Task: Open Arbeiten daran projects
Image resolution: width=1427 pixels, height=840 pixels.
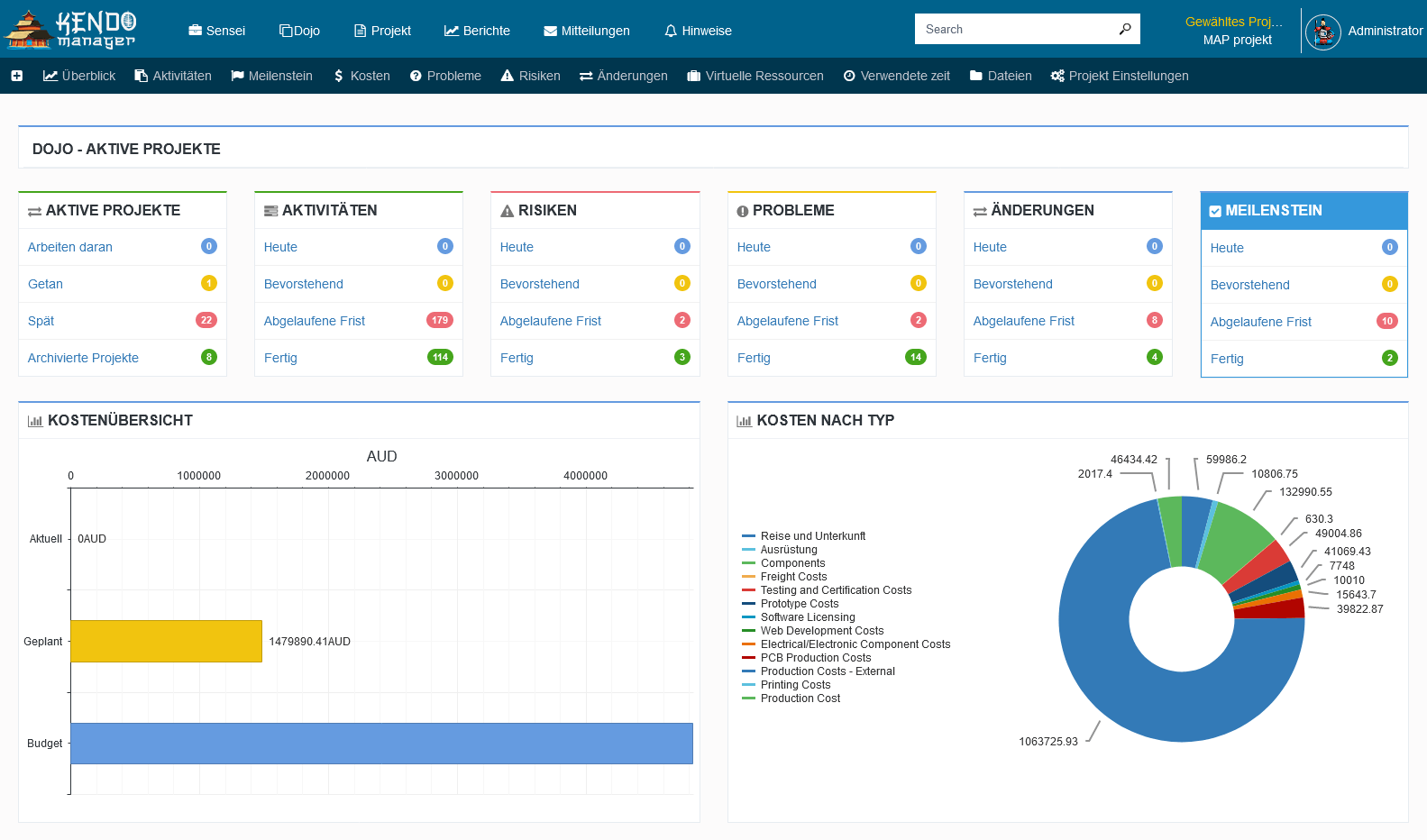Action: (x=70, y=247)
